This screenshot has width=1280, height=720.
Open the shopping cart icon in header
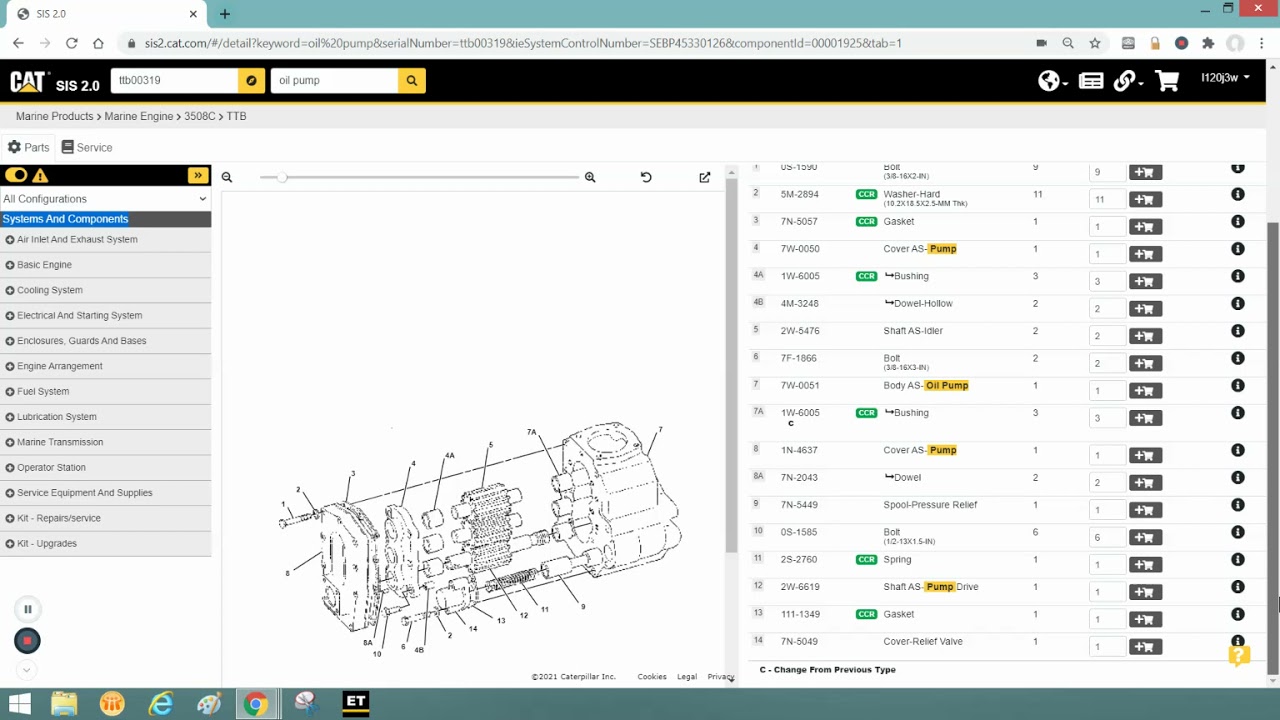tap(1167, 81)
